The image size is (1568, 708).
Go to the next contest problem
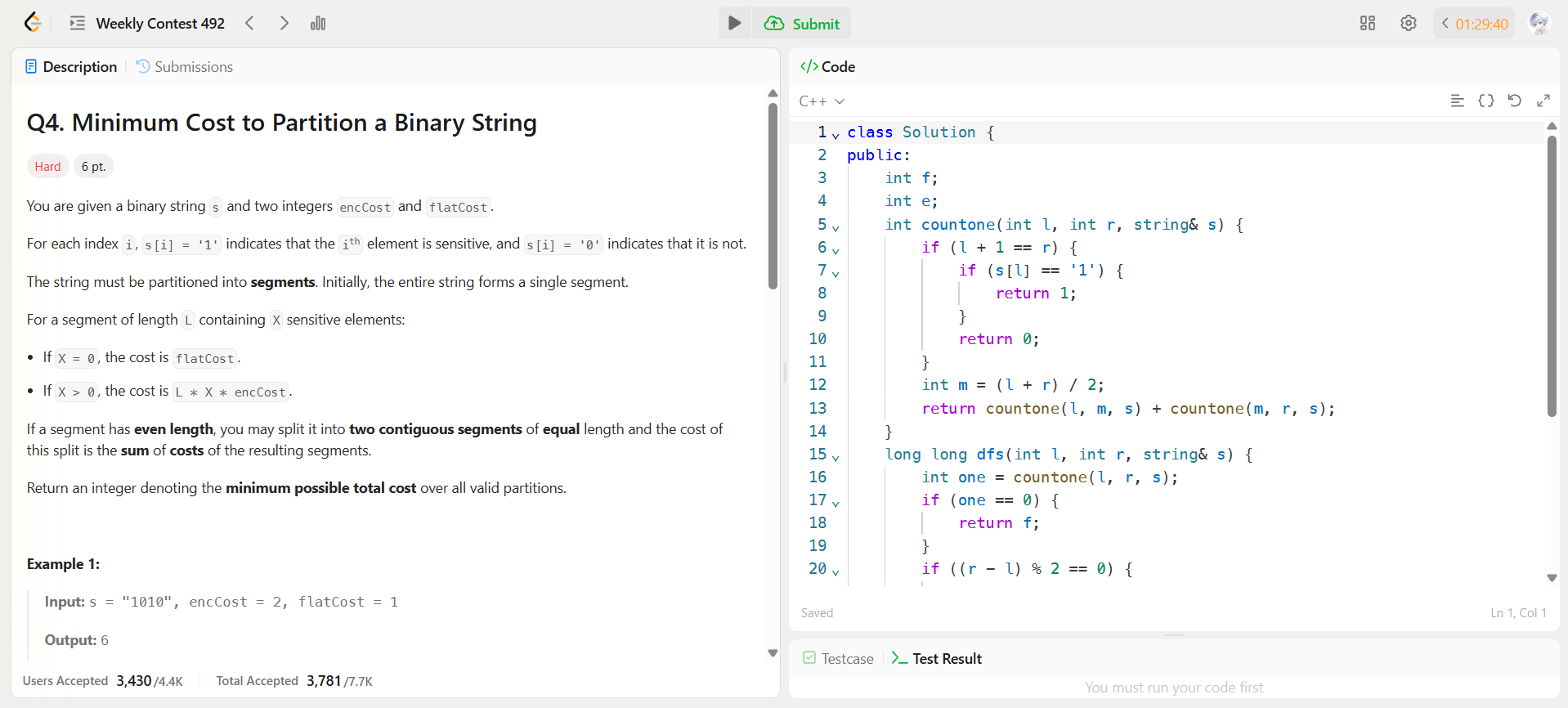[284, 24]
